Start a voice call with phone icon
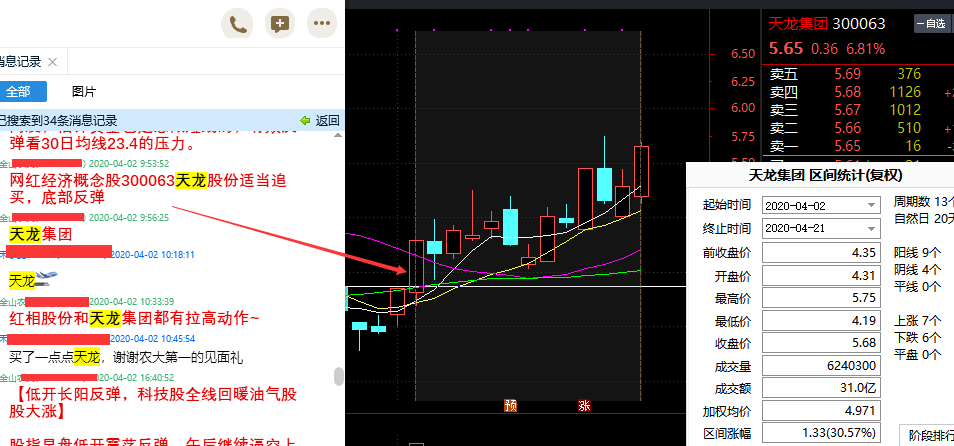 click(x=237, y=24)
